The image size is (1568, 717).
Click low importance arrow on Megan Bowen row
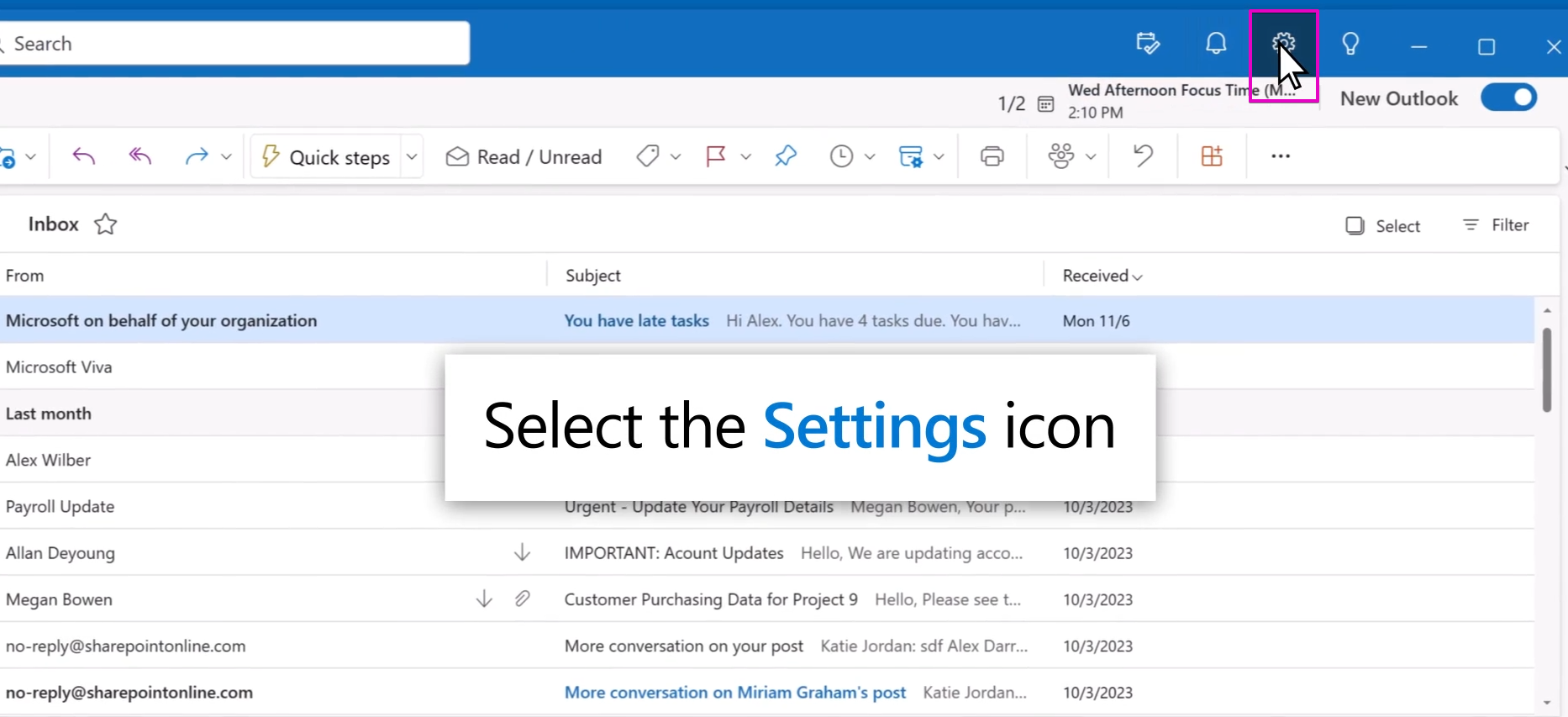coord(484,598)
